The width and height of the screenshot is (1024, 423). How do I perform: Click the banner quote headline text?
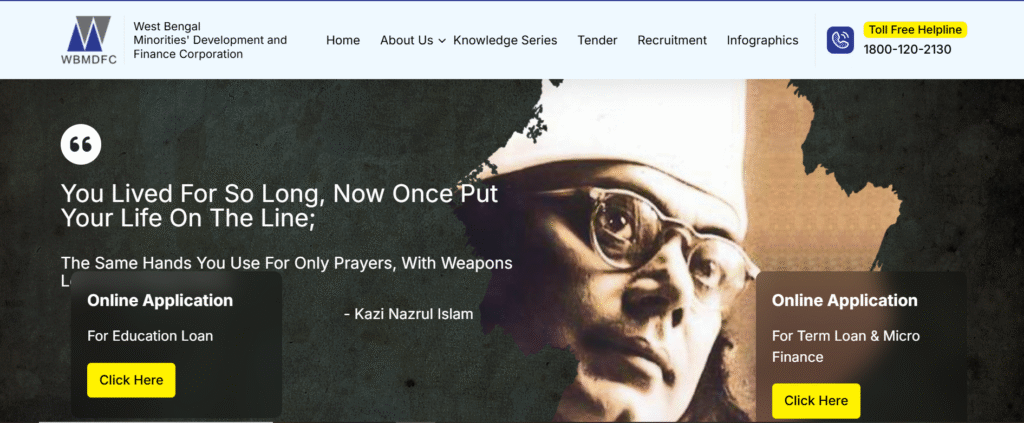pyautogui.click(x=280, y=206)
